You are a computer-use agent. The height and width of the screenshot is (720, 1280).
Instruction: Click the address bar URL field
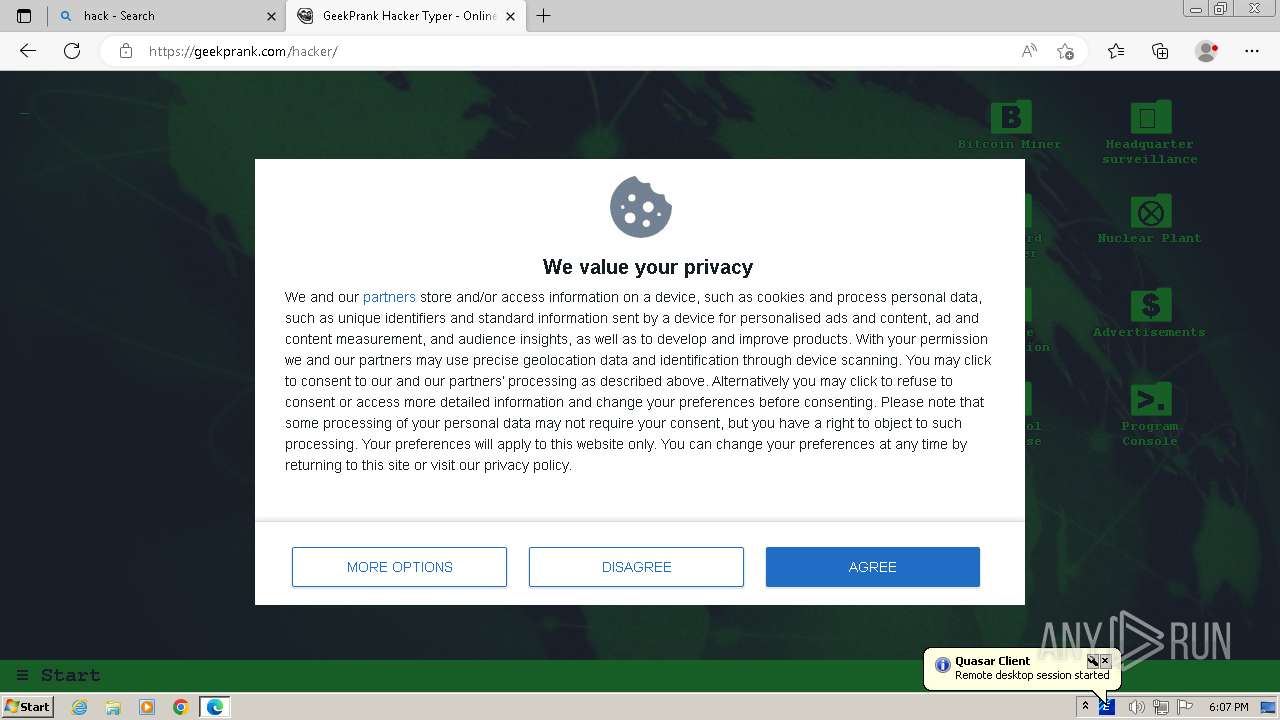(570, 51)
